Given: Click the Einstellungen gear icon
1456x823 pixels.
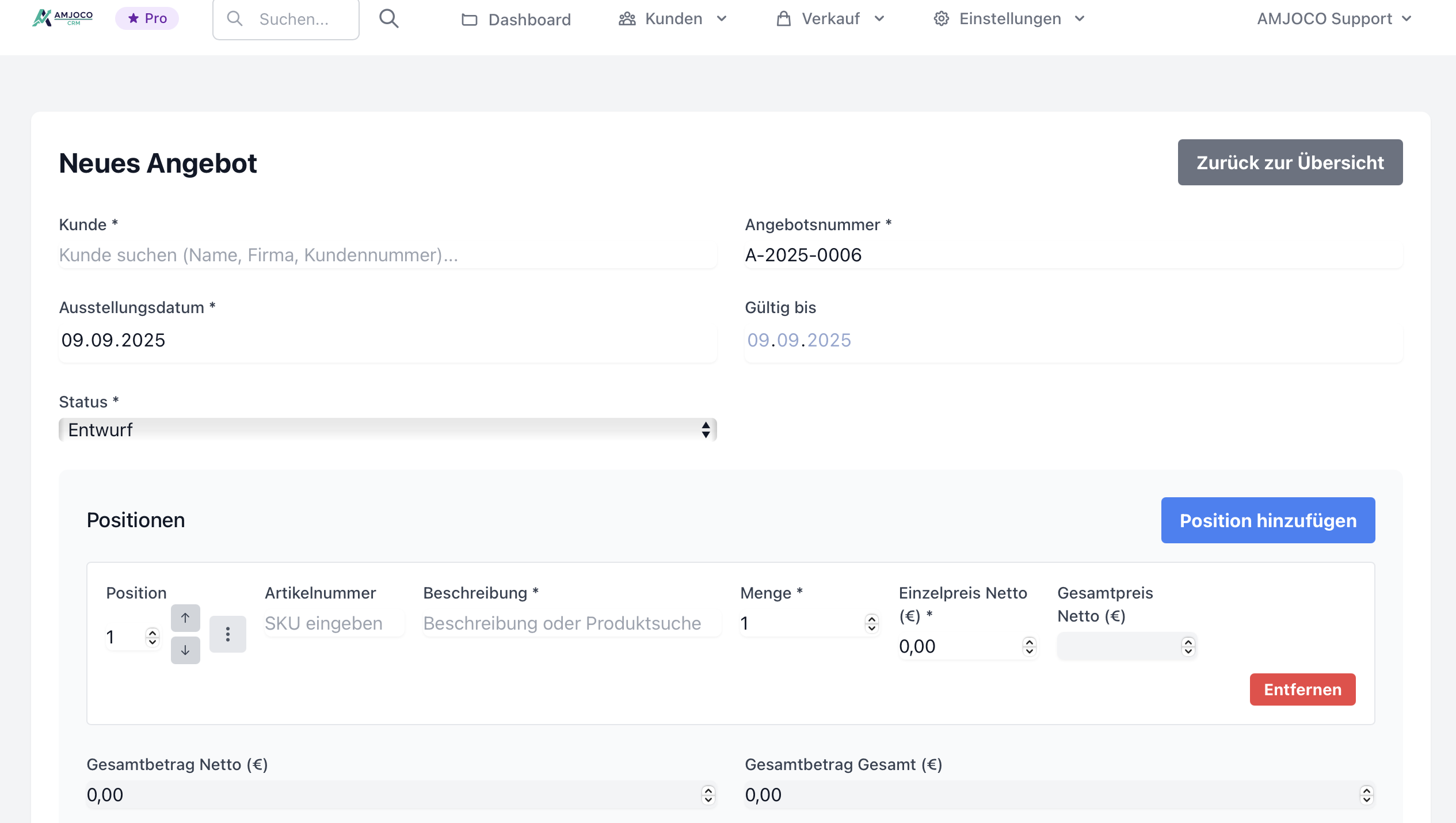Looking at the screenshot, I should (x=941, y=19).
